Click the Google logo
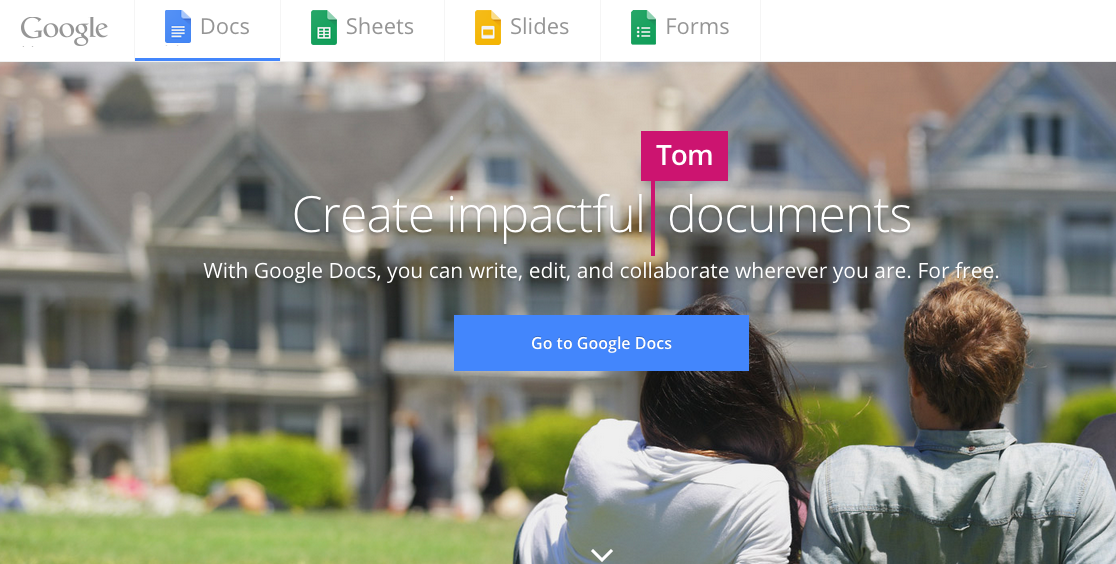1116x564 pixels. pos(64,30)
